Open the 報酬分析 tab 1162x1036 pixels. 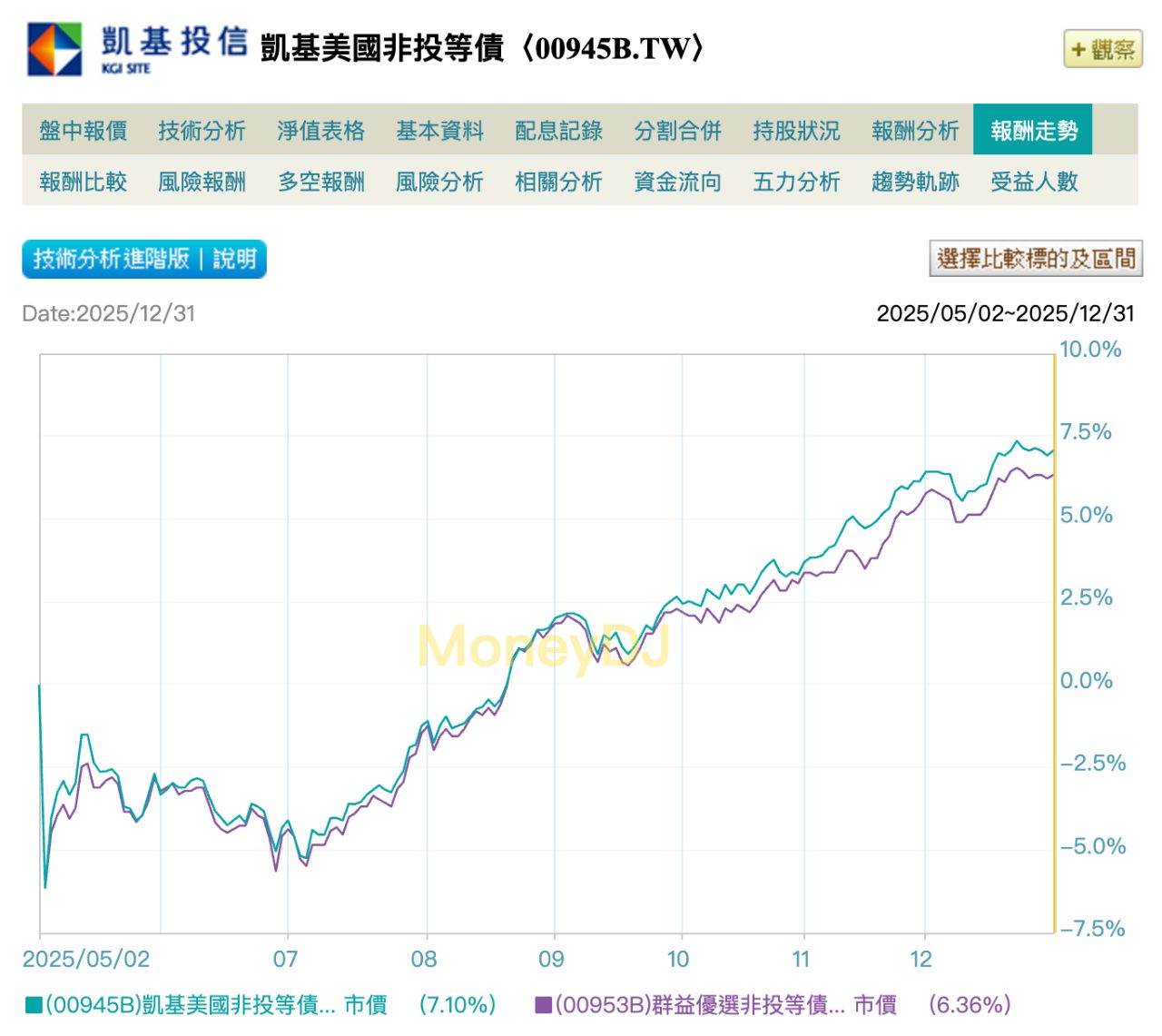pyautogui.click(x=915, y=131)
